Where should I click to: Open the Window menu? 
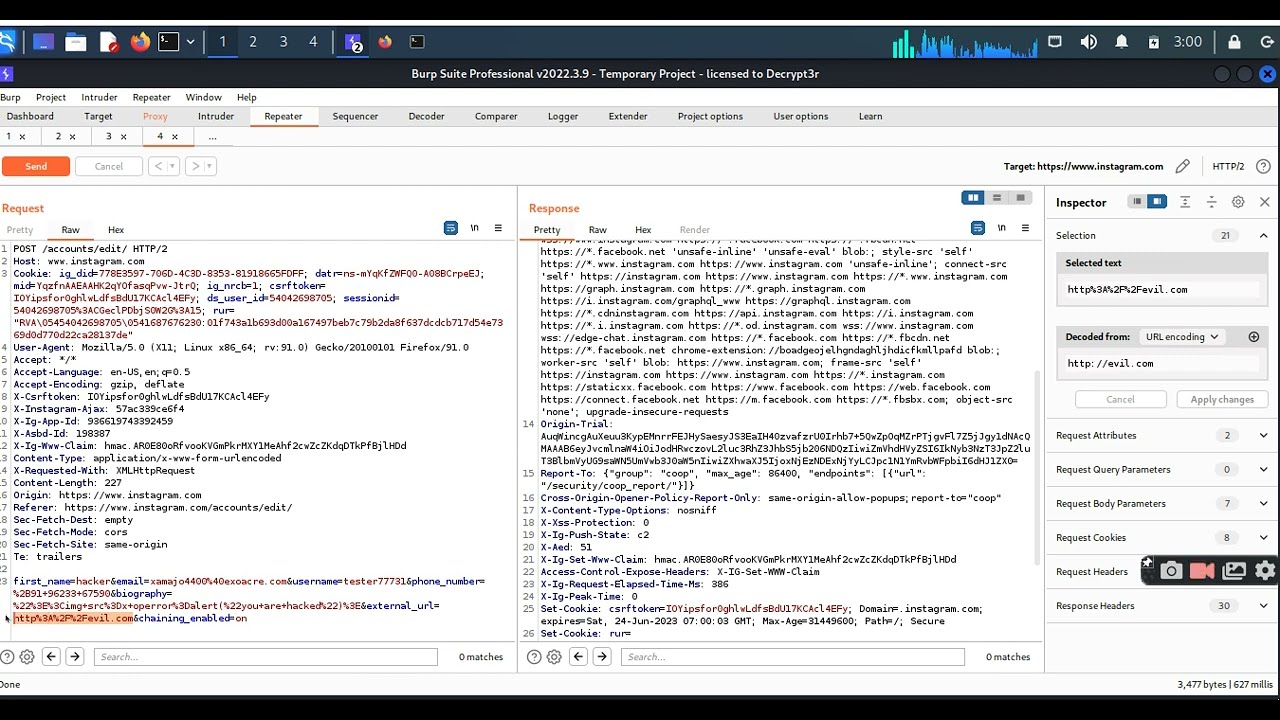tap(203, 97)
